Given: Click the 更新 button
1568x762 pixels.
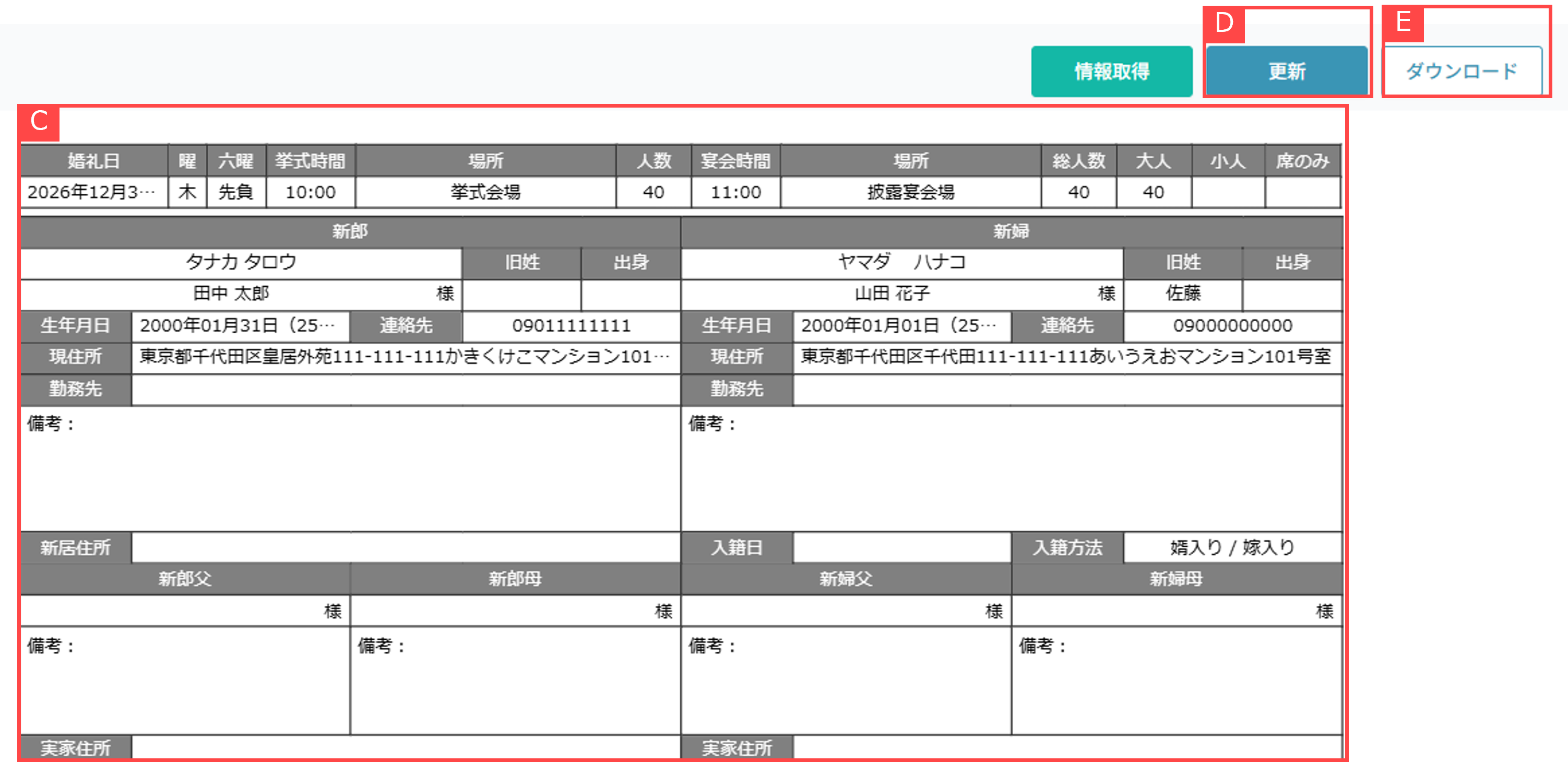Looking at the screenshot, I should pyautogui.click(x=1286, y=71).
